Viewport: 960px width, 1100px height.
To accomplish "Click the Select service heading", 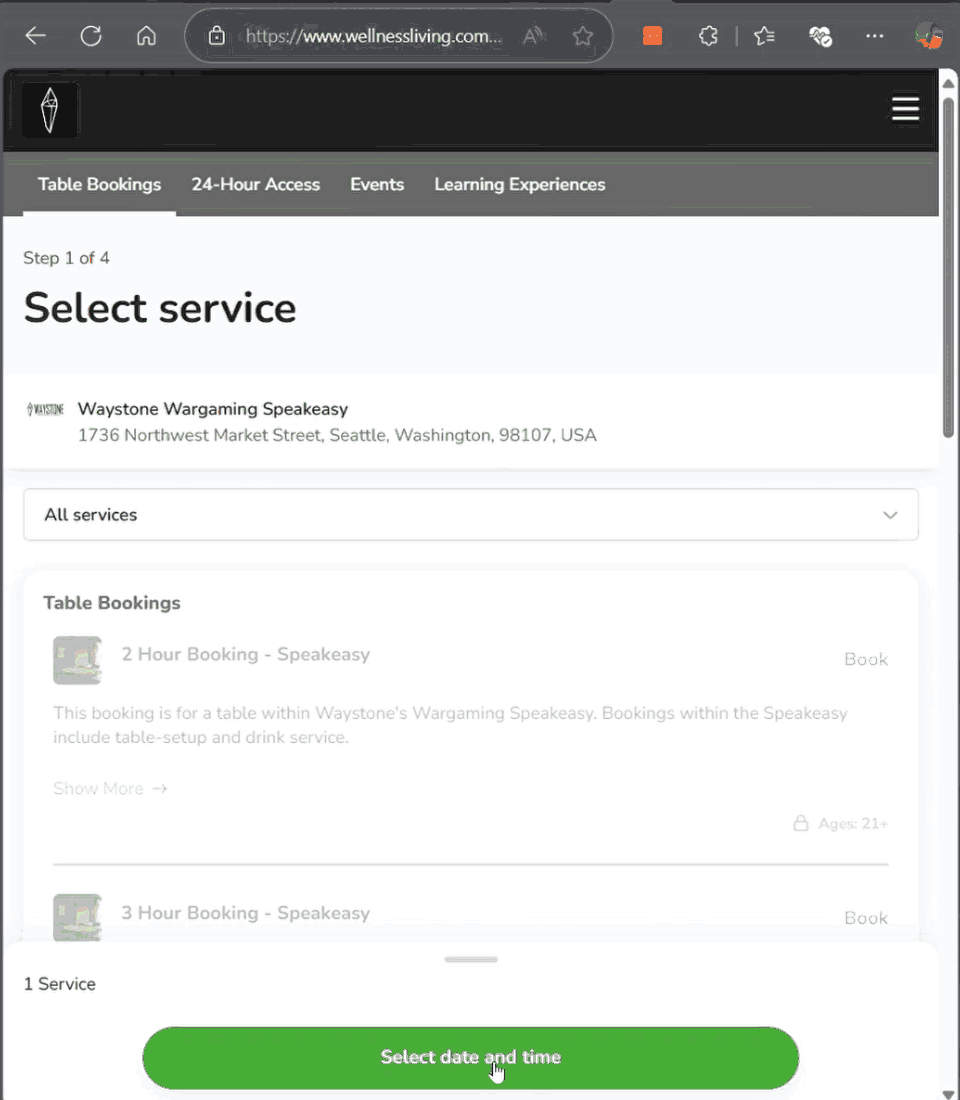I will click(160, 308).
